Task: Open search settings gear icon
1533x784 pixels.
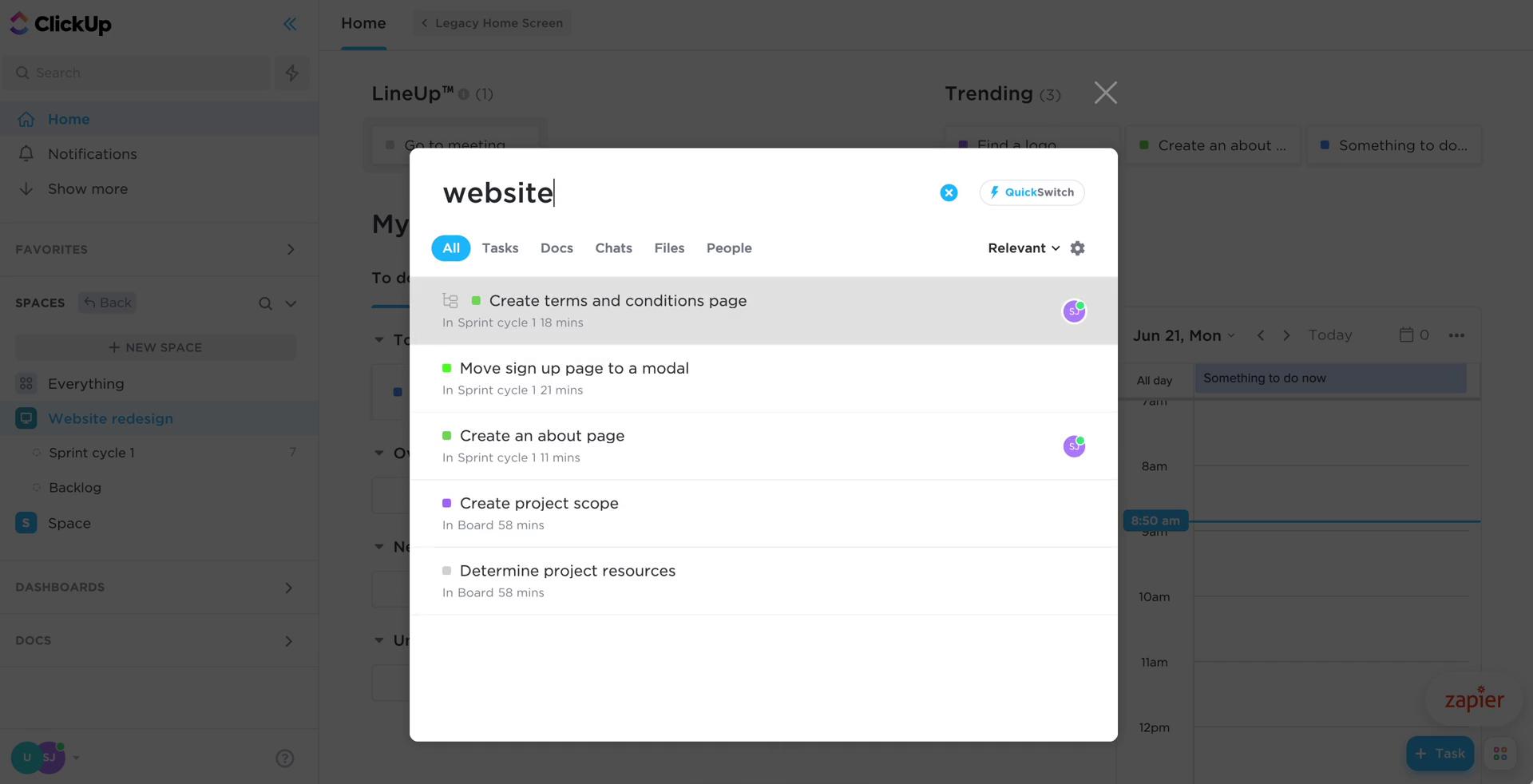Action: point(1077,248)
